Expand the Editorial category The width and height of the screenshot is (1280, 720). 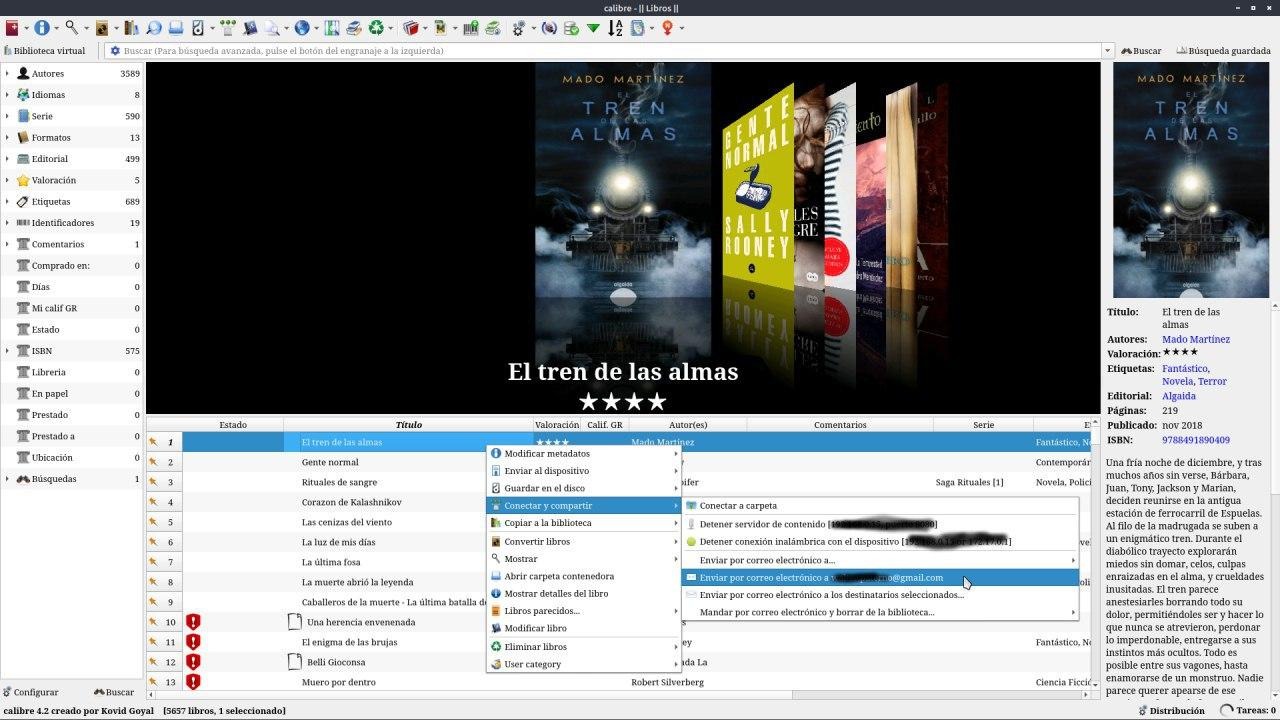(7, 159)
